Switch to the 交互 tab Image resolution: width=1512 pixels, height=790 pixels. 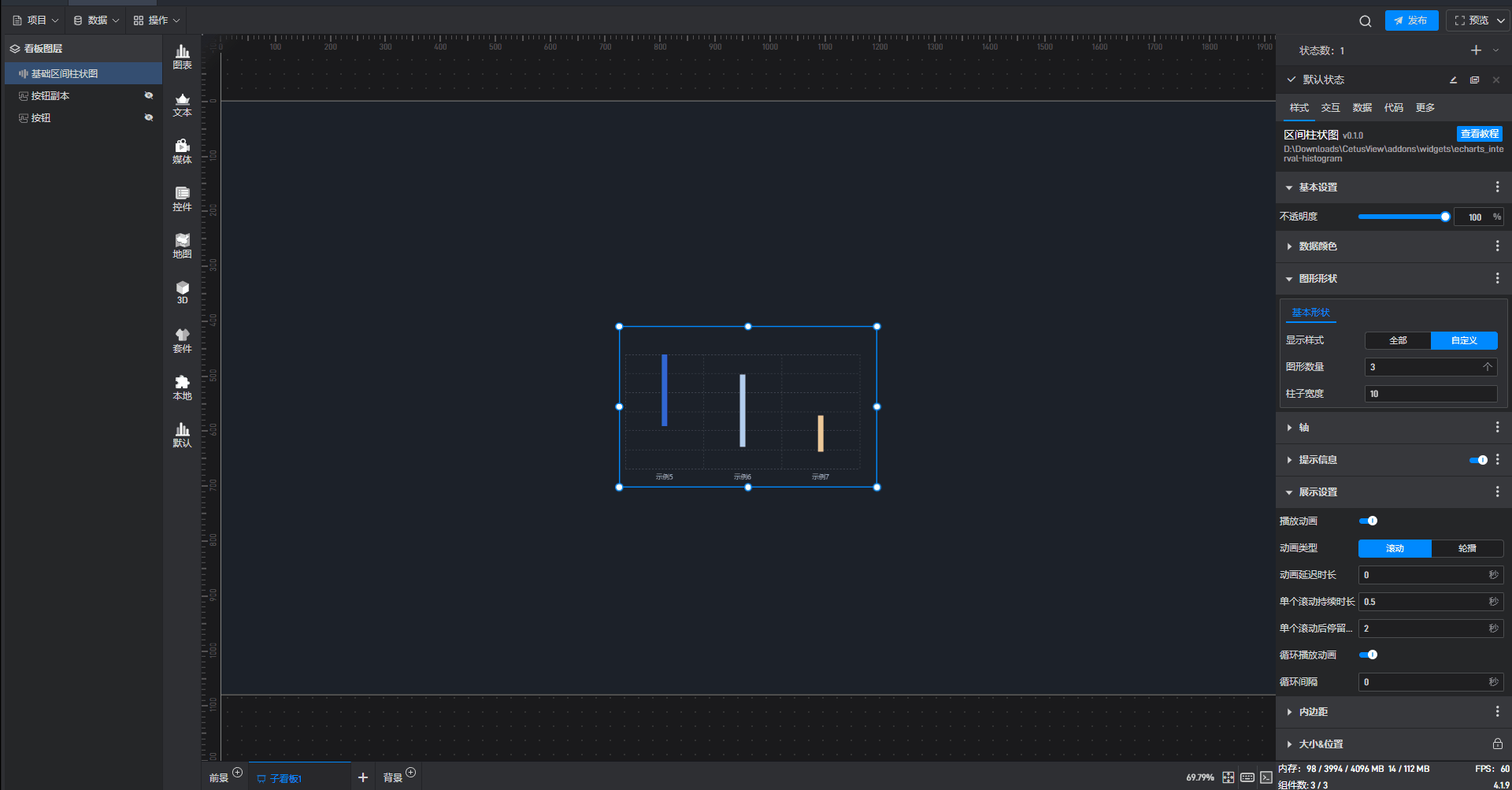1330,108
